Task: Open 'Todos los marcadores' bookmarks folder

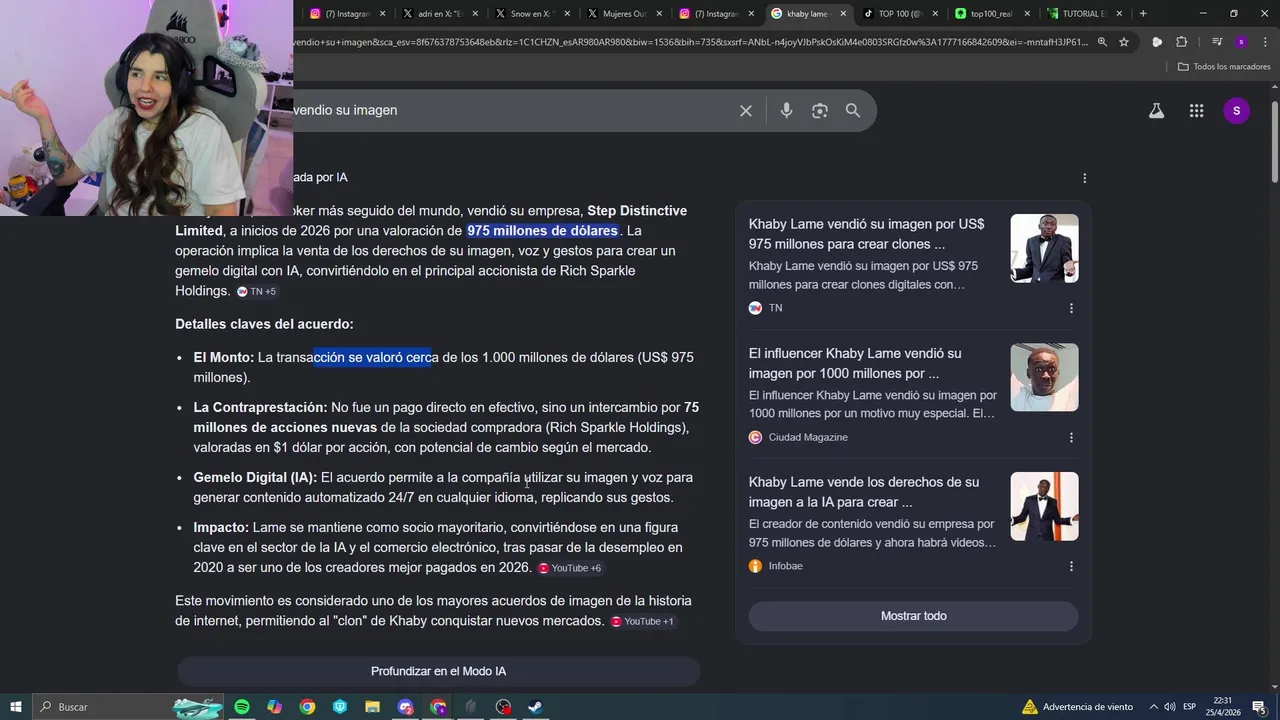Action: click(1223, 67)
